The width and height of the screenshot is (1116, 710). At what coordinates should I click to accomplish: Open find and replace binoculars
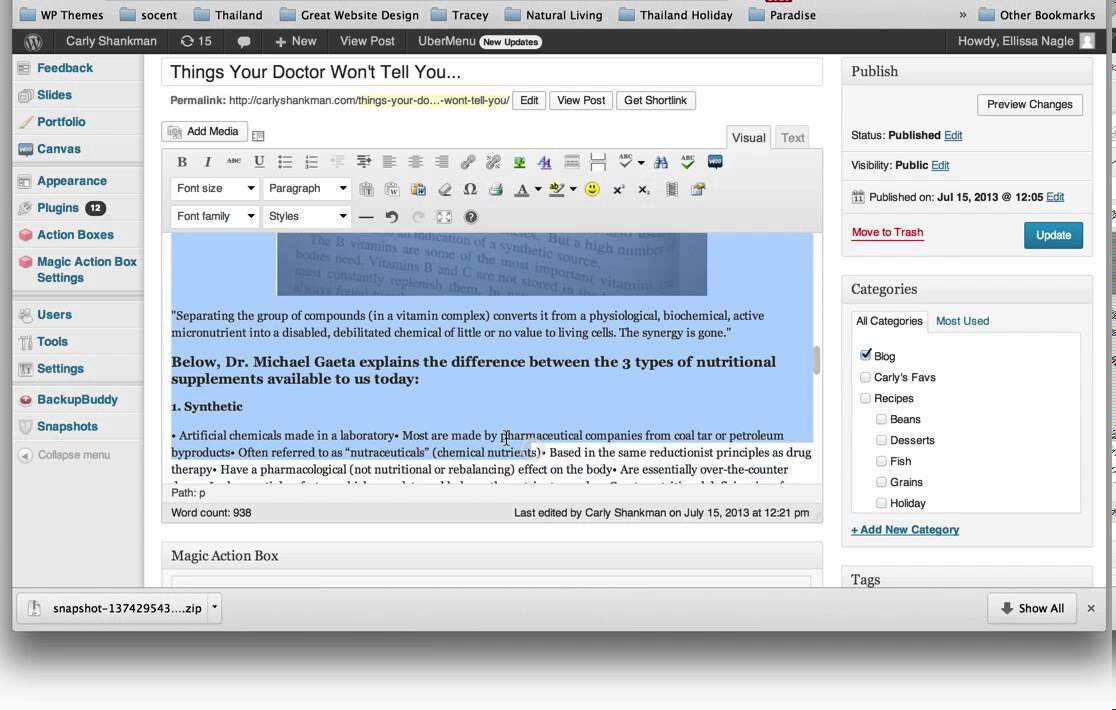pyautogui.click(x=661, y=162)
